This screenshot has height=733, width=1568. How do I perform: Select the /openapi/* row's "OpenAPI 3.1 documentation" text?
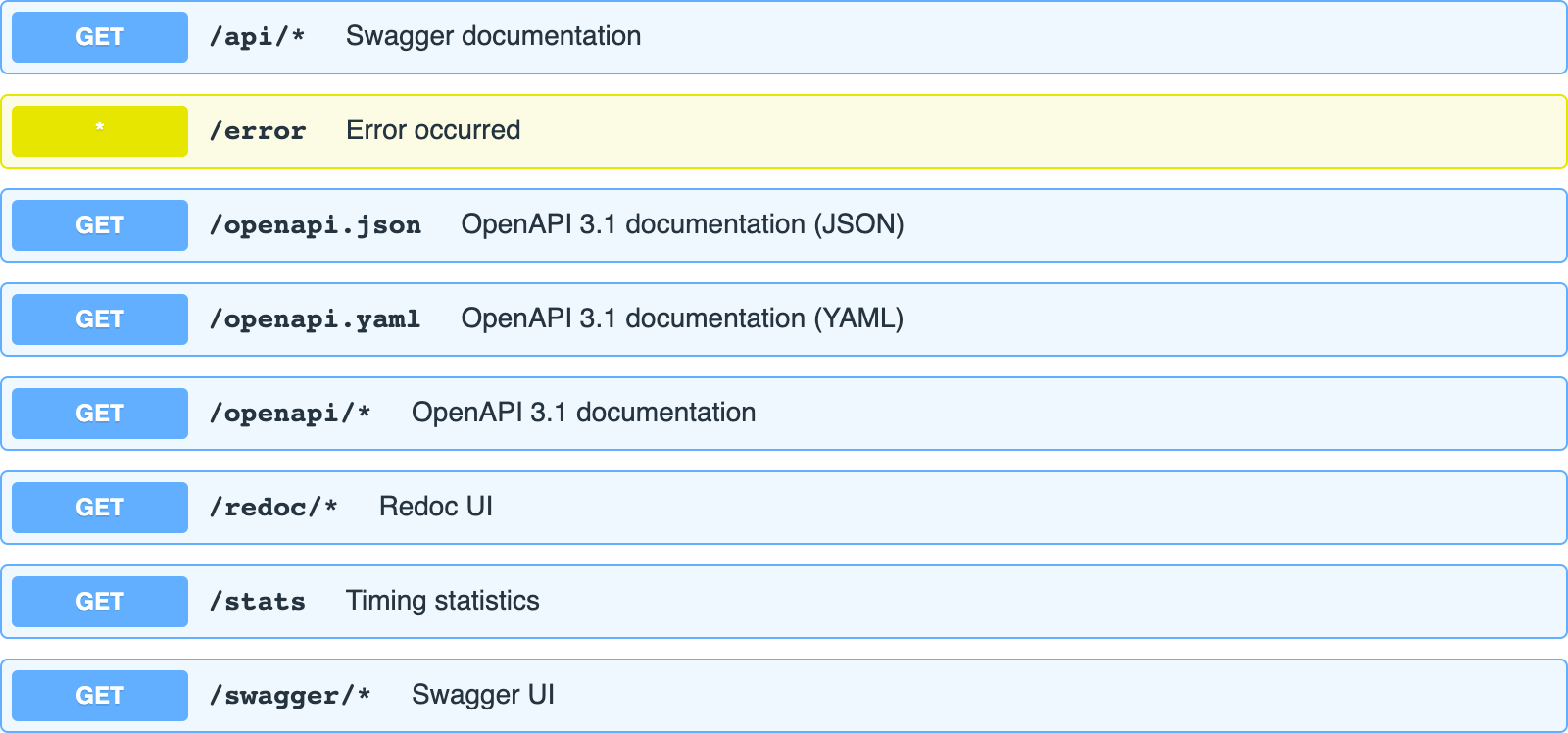(x=584, y=413)
